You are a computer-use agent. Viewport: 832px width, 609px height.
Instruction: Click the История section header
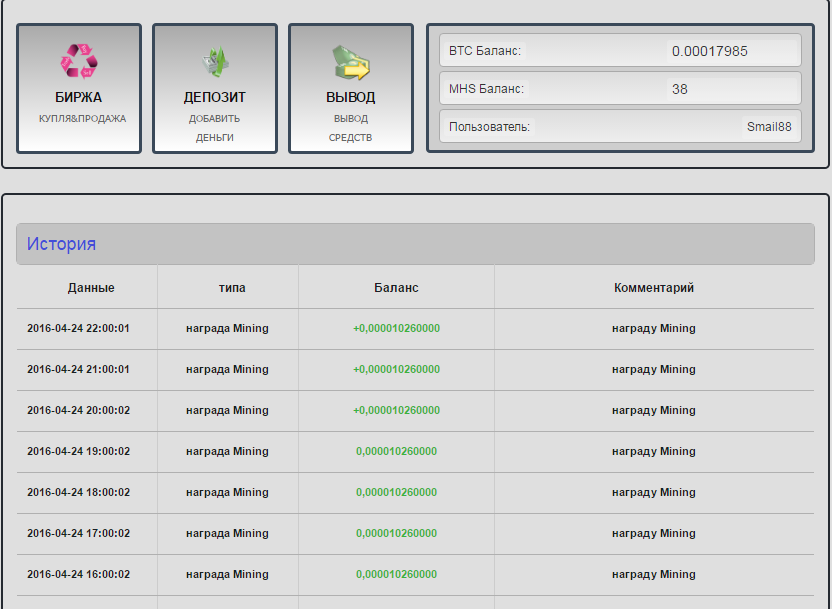pyautogui.click(x=62, y=244)
